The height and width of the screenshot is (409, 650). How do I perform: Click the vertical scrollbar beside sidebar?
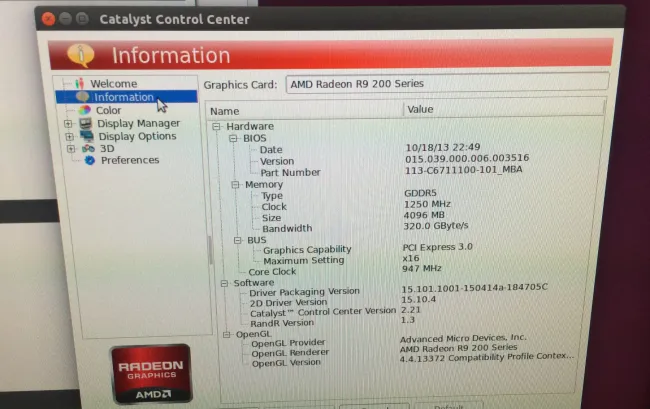[x=211, y=250]
